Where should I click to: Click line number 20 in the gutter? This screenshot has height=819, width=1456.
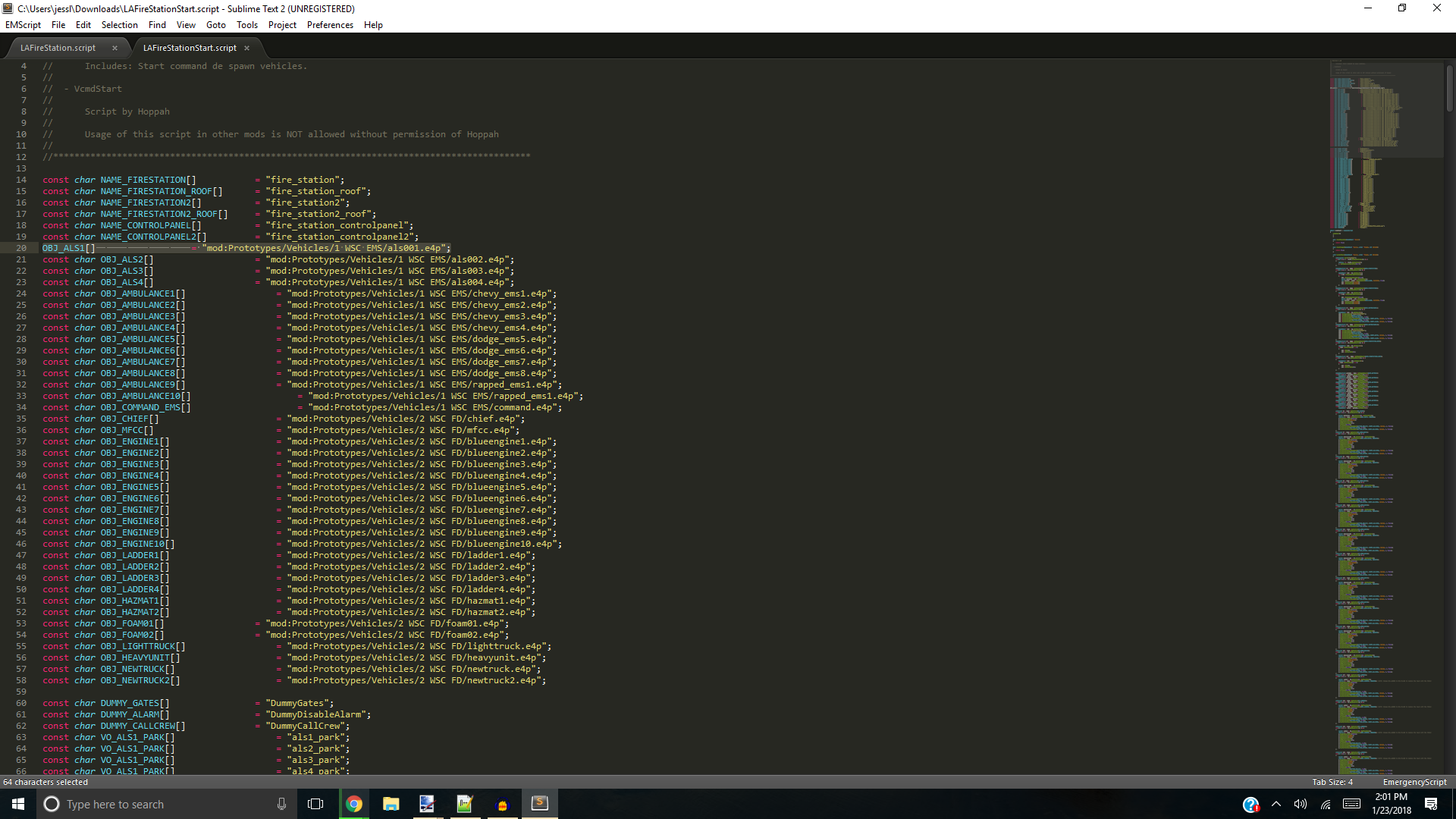tap(21, 248)
